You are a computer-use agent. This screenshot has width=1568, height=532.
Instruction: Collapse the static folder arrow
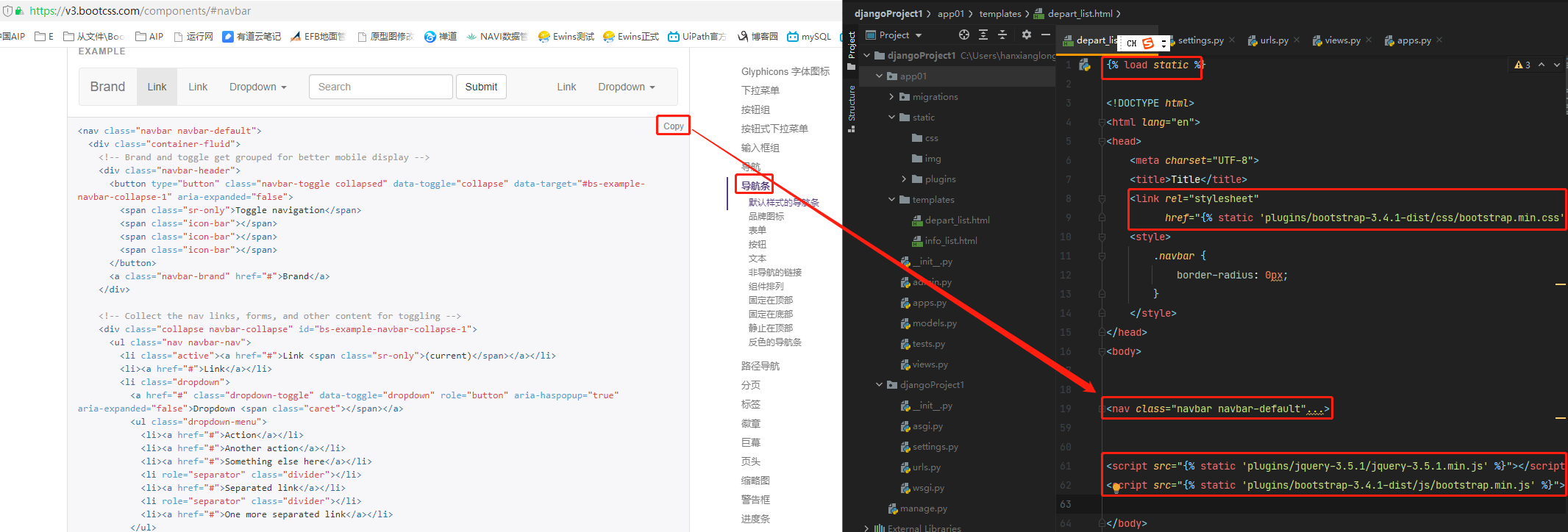tap(892, 117)
